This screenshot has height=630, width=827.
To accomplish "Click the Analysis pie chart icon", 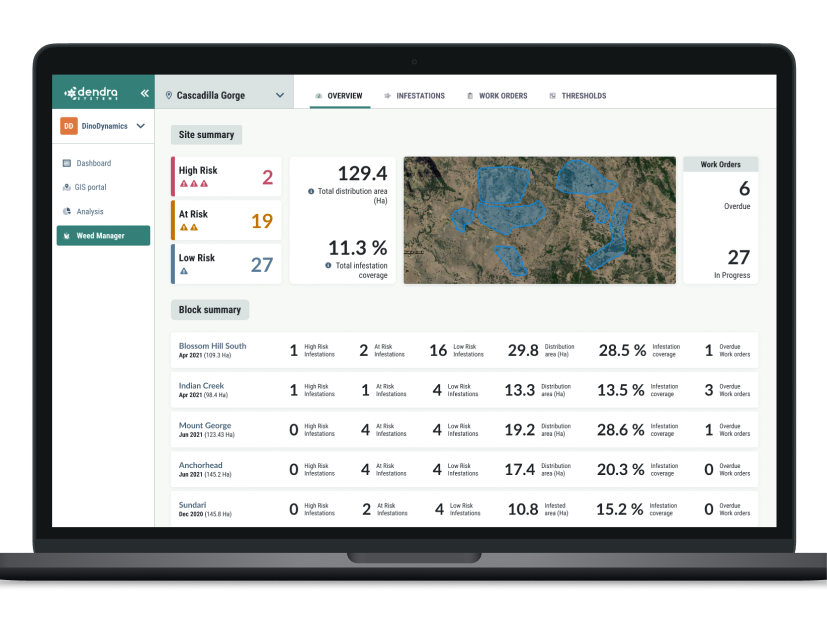I will pyautogui.click(x=67, y=212).
